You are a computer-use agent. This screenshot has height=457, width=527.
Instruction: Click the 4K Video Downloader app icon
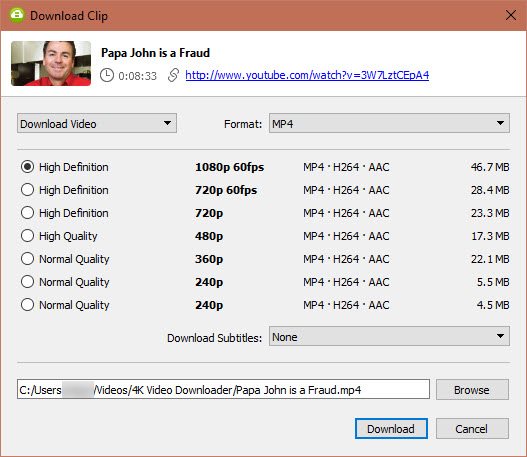[16, 15]
